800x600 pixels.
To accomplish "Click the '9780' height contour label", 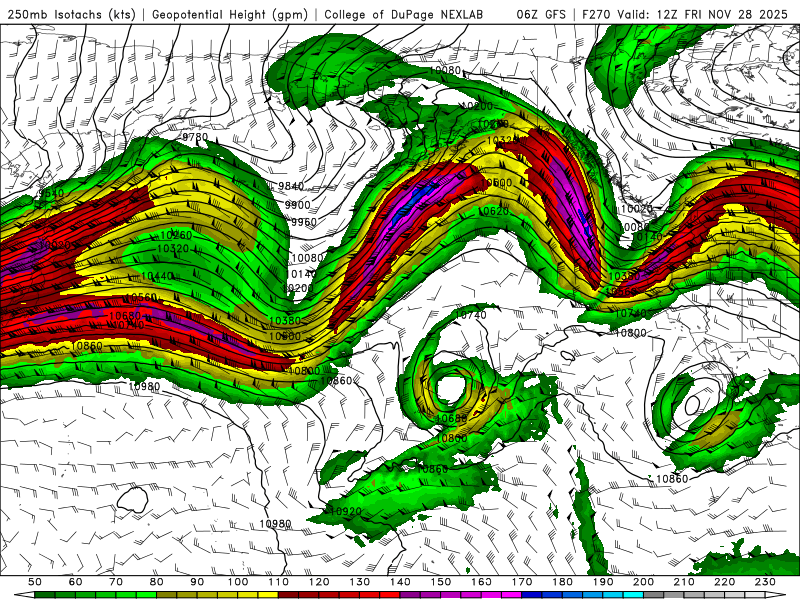I will click(x=195, y=137).
